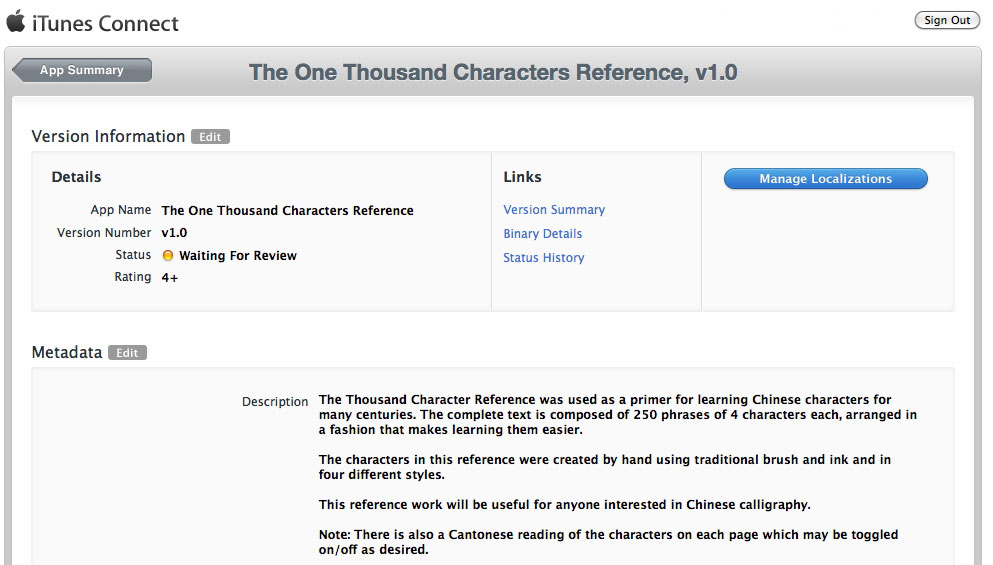Image resolution: width=993 pixels, height=565 pixels.
Task: Click the page title with v1.0
Action: coord(493,72)
